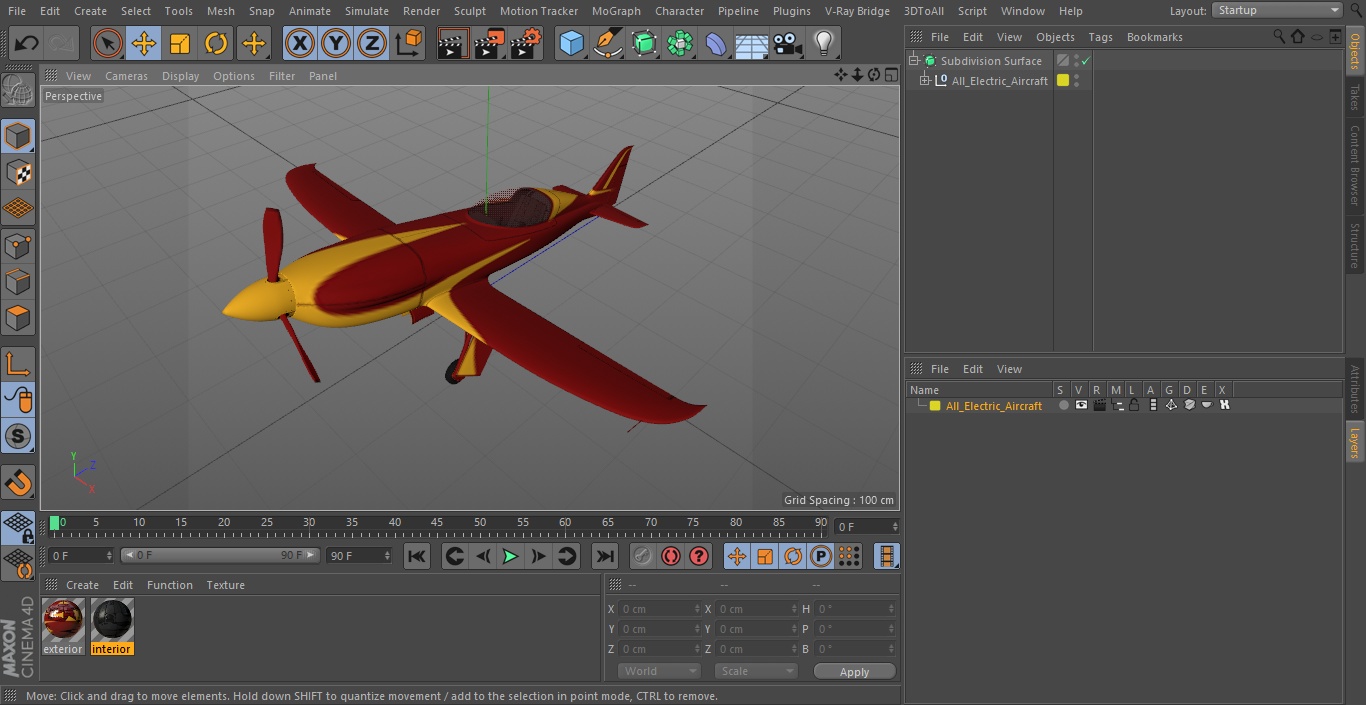Select the Live Selection tool
Image resolution: width=1366 pixels, height=705 pixels.
click(x=107, y=43)
